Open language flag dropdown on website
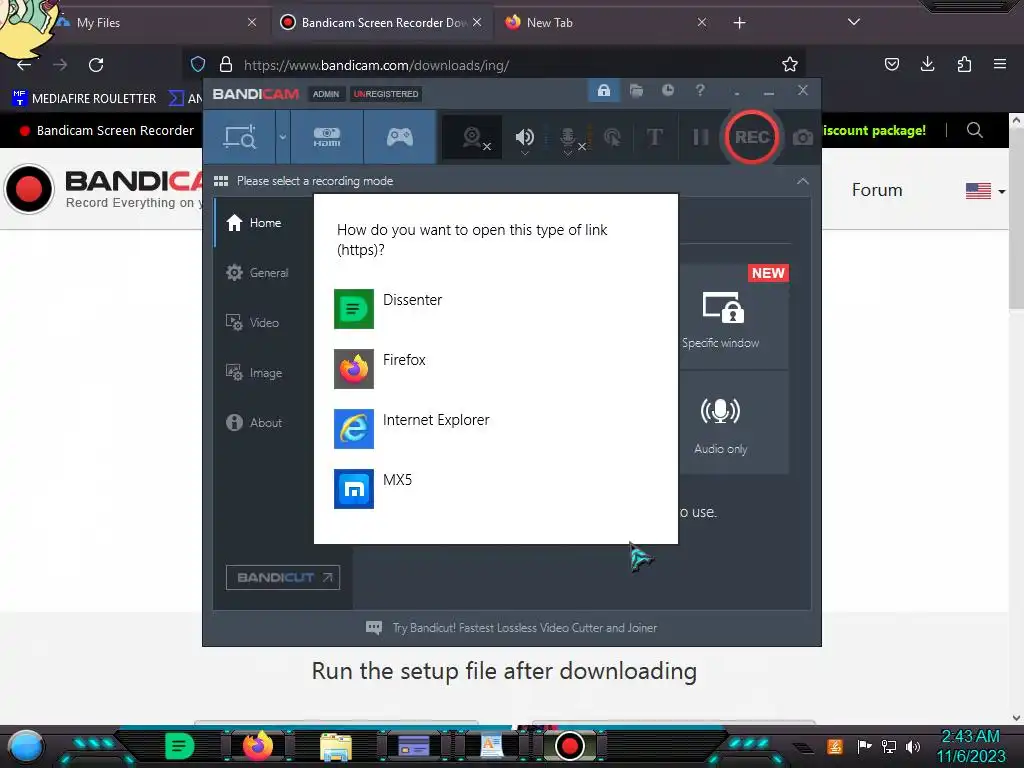 pyautogui.click(x=985, y=191)
